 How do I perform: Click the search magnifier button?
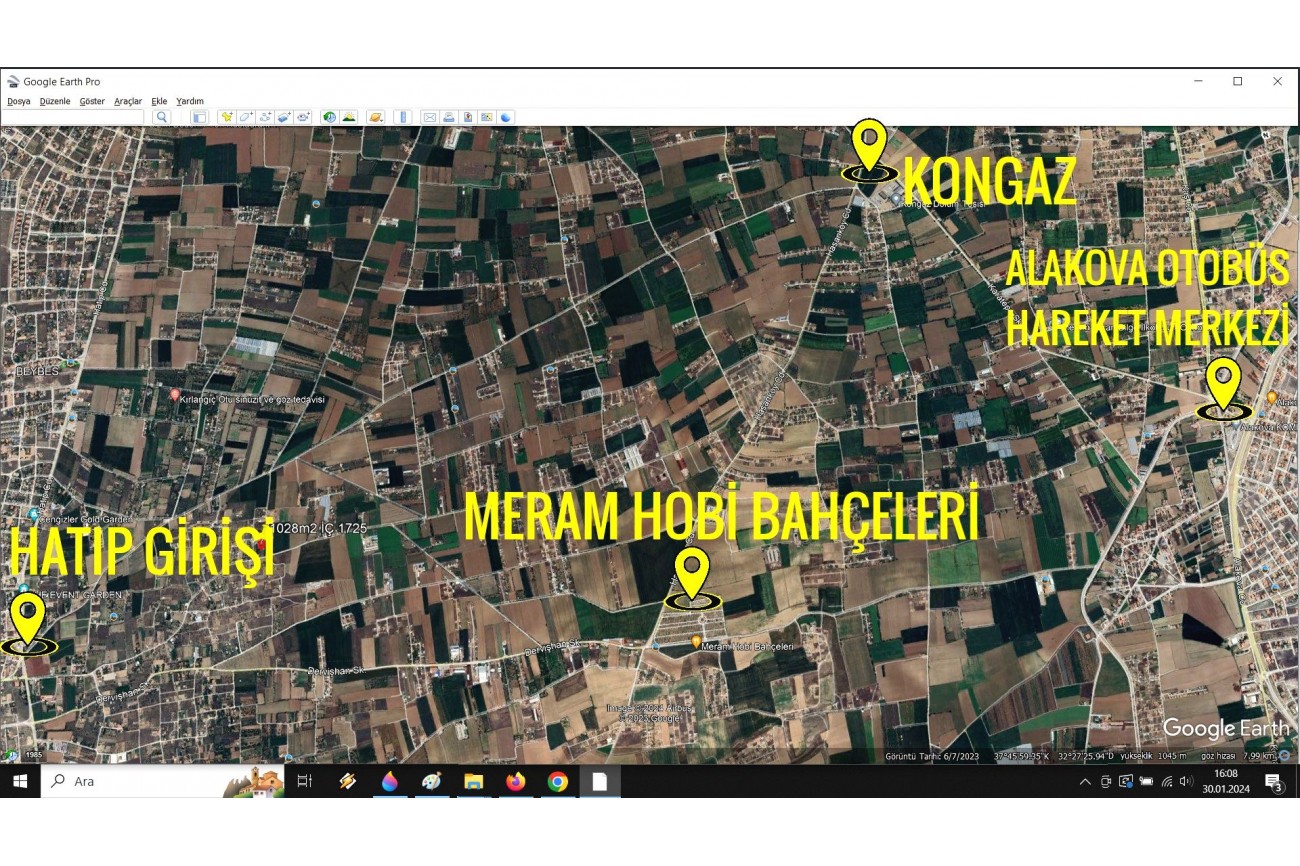coord(162,117)
